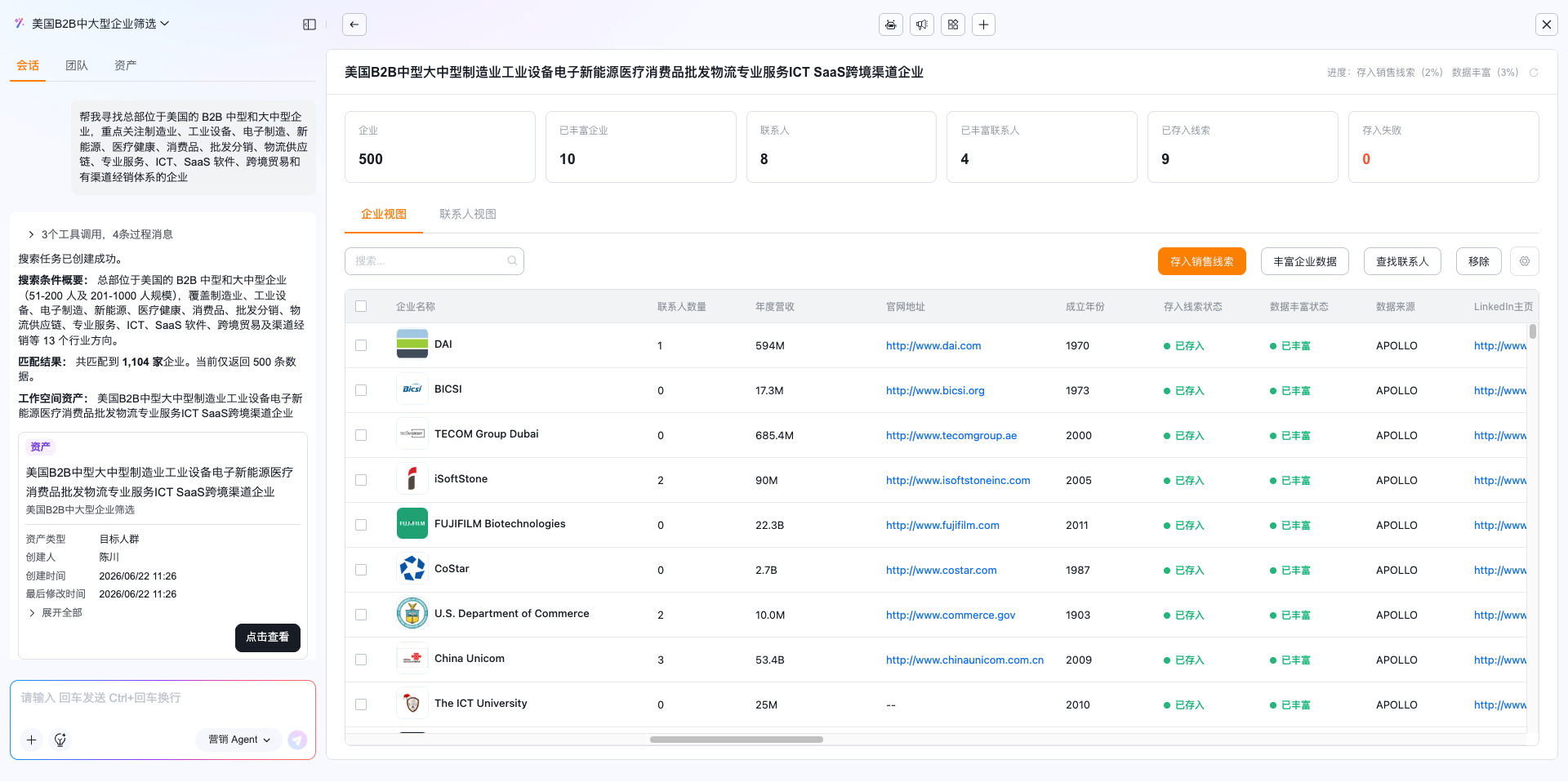This screenshot has width=1568, height=782.
Task: Open the 营销 Agent dropdown
Action: click(x=238, y=740)
